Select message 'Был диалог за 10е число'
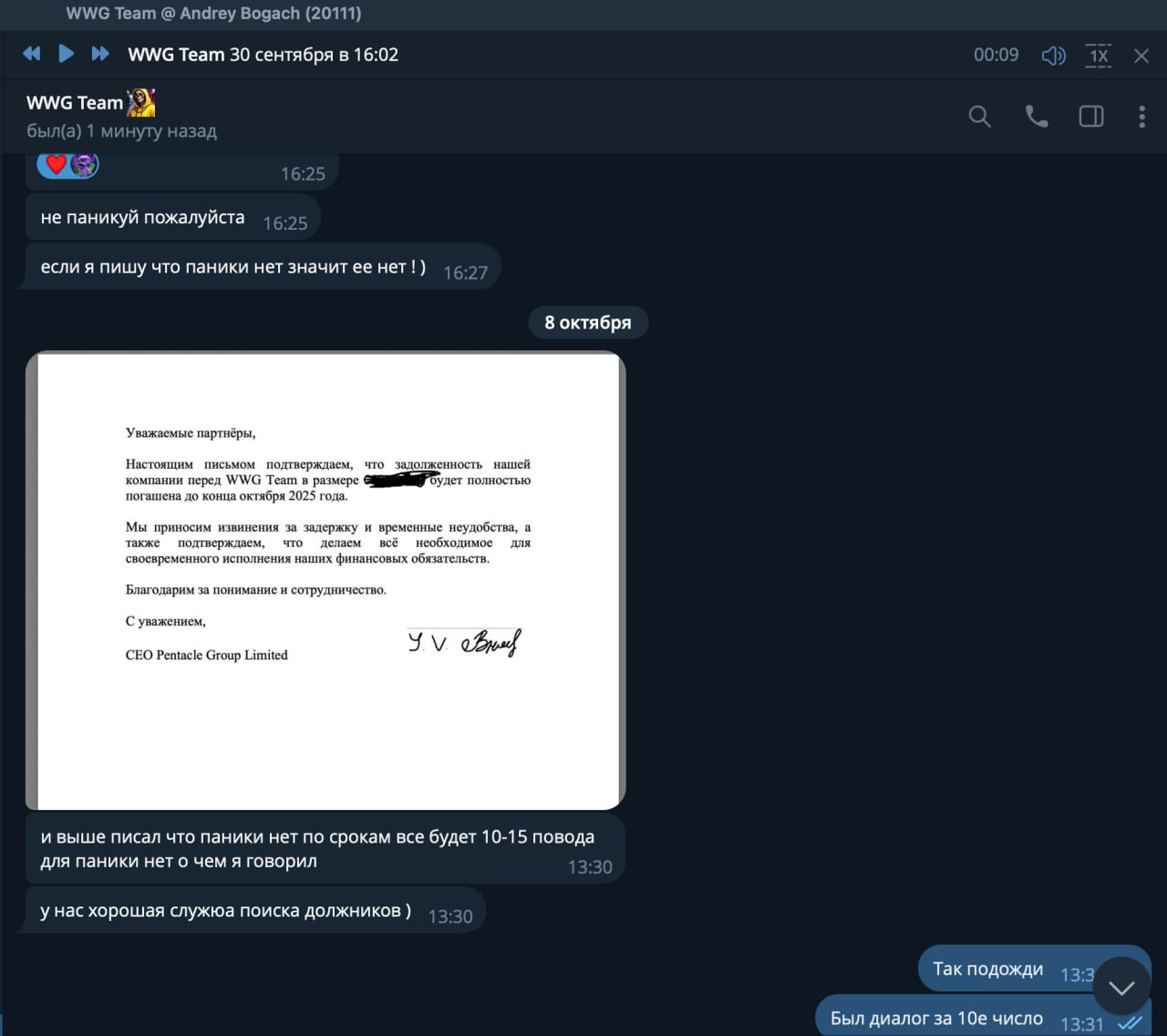This screenshot has height=1036, width=1167. click(x=983, y=1018)
